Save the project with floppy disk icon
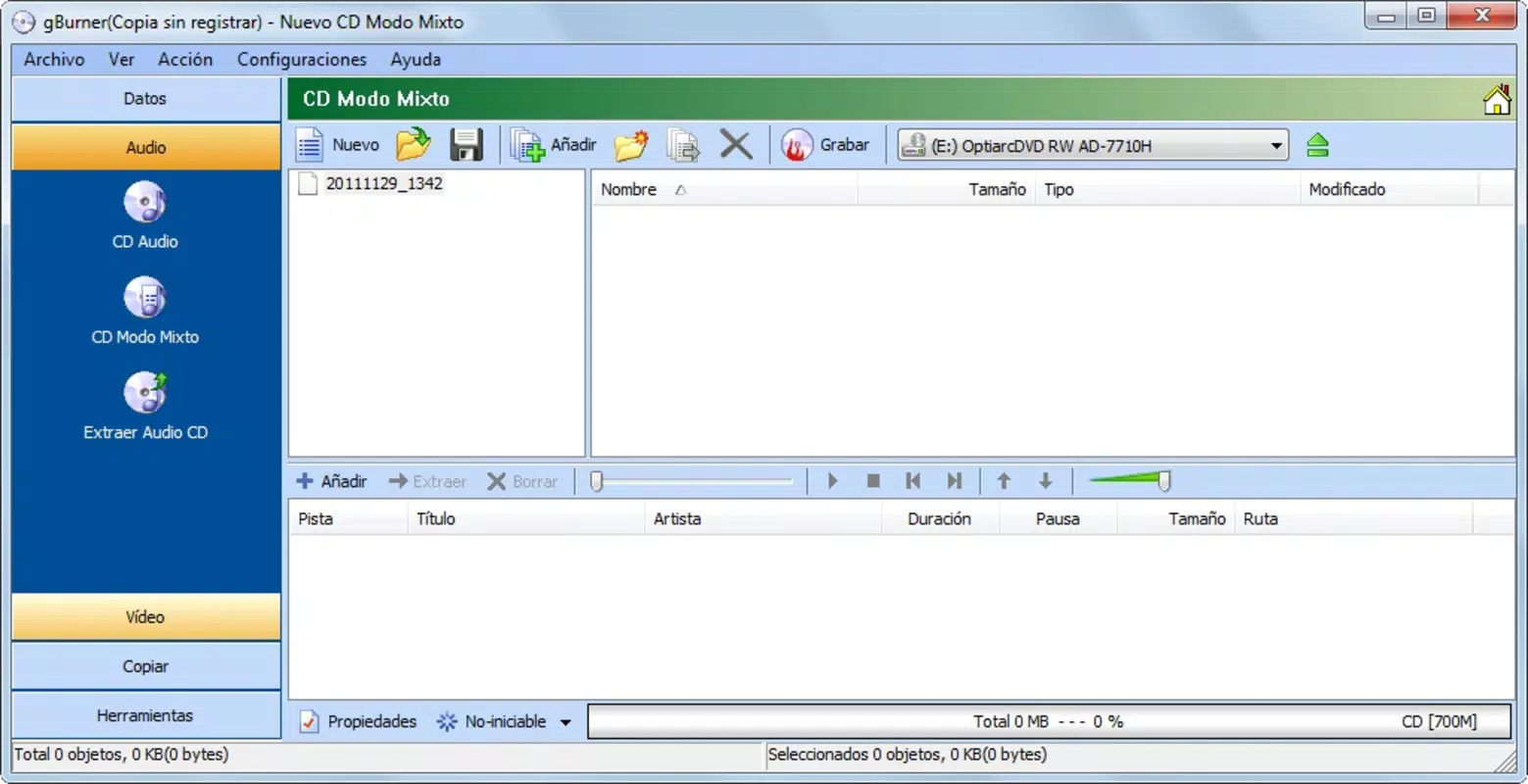 [467, 145]
